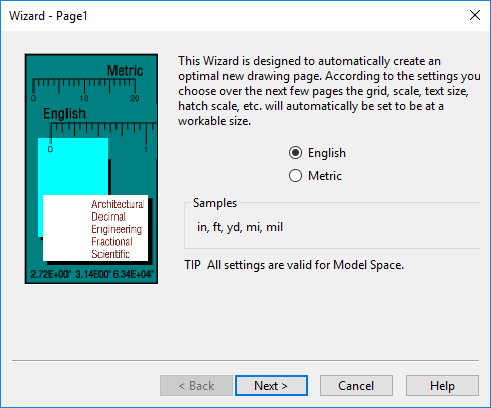
Task: Click the Wizard - Page1 title bar
Action: [x=233, y=16]
